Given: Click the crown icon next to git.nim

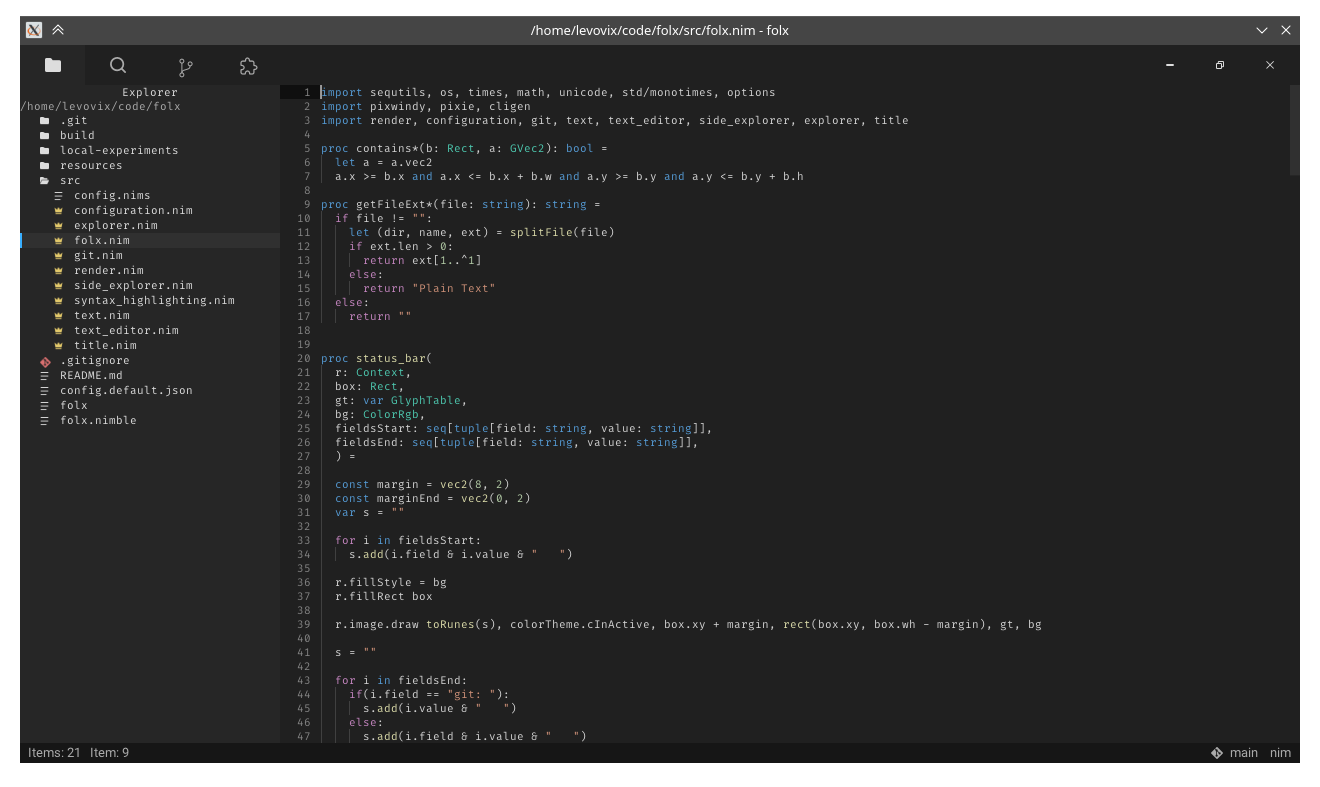Looking at the screenshot, I should tap(59, 256).
